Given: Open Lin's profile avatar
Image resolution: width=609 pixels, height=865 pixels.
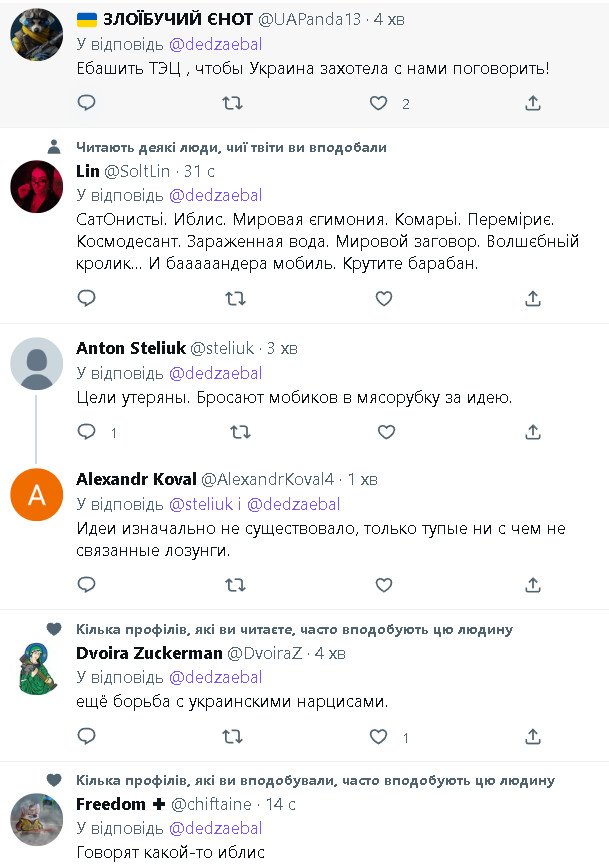Looking at the screenshot, I should 36,185.
